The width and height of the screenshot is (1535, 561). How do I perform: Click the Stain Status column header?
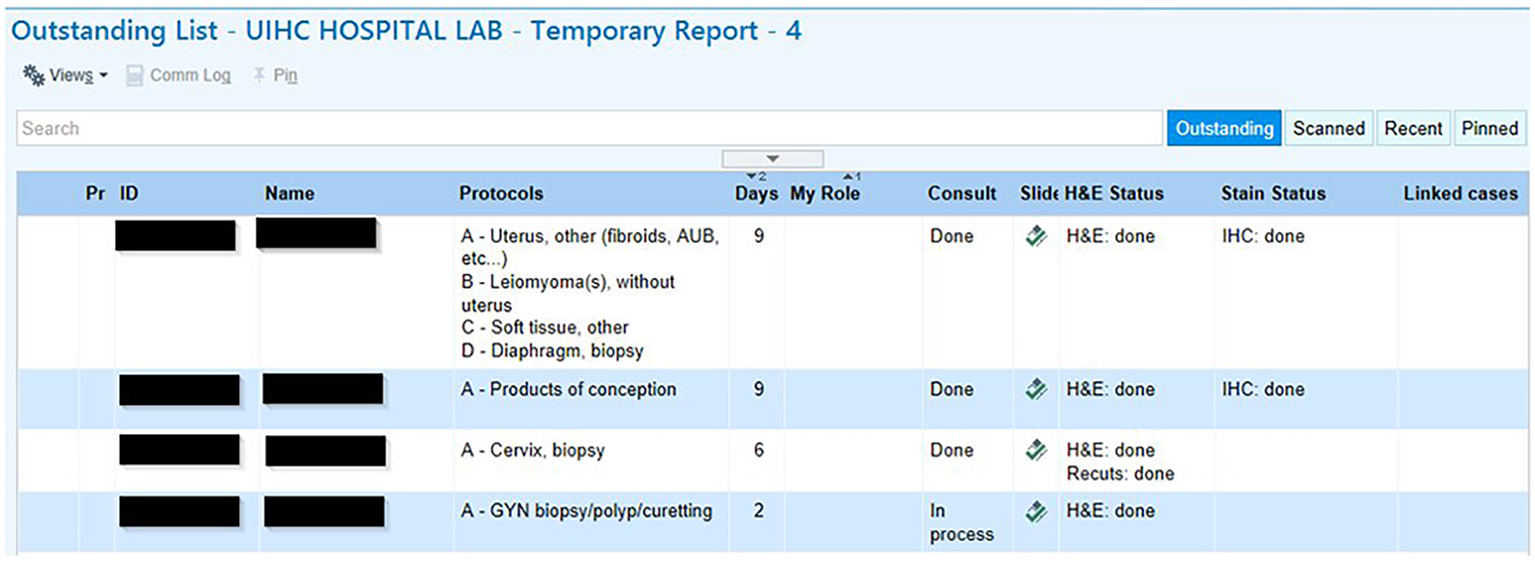tap(1273, 194)
